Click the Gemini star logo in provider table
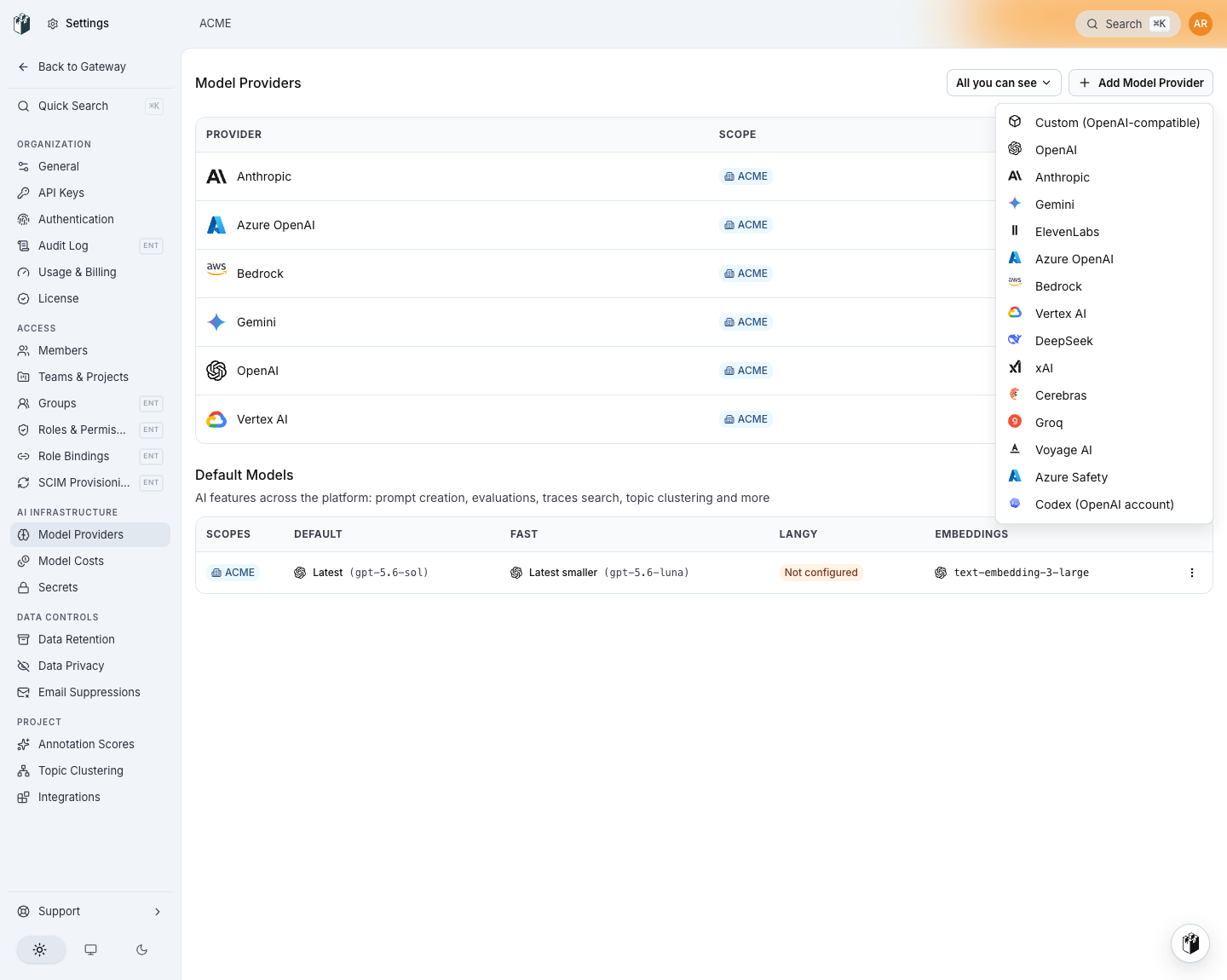 point(216,322)
